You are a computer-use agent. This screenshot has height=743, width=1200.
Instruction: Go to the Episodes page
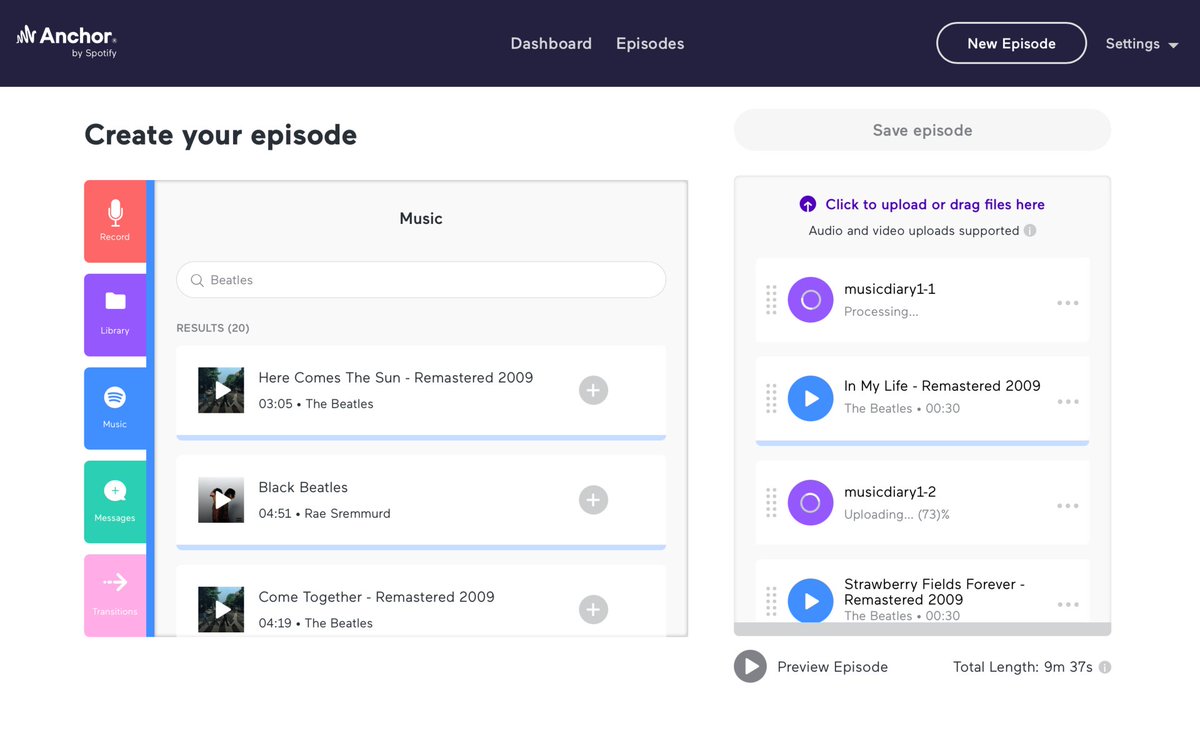[650, 44]
